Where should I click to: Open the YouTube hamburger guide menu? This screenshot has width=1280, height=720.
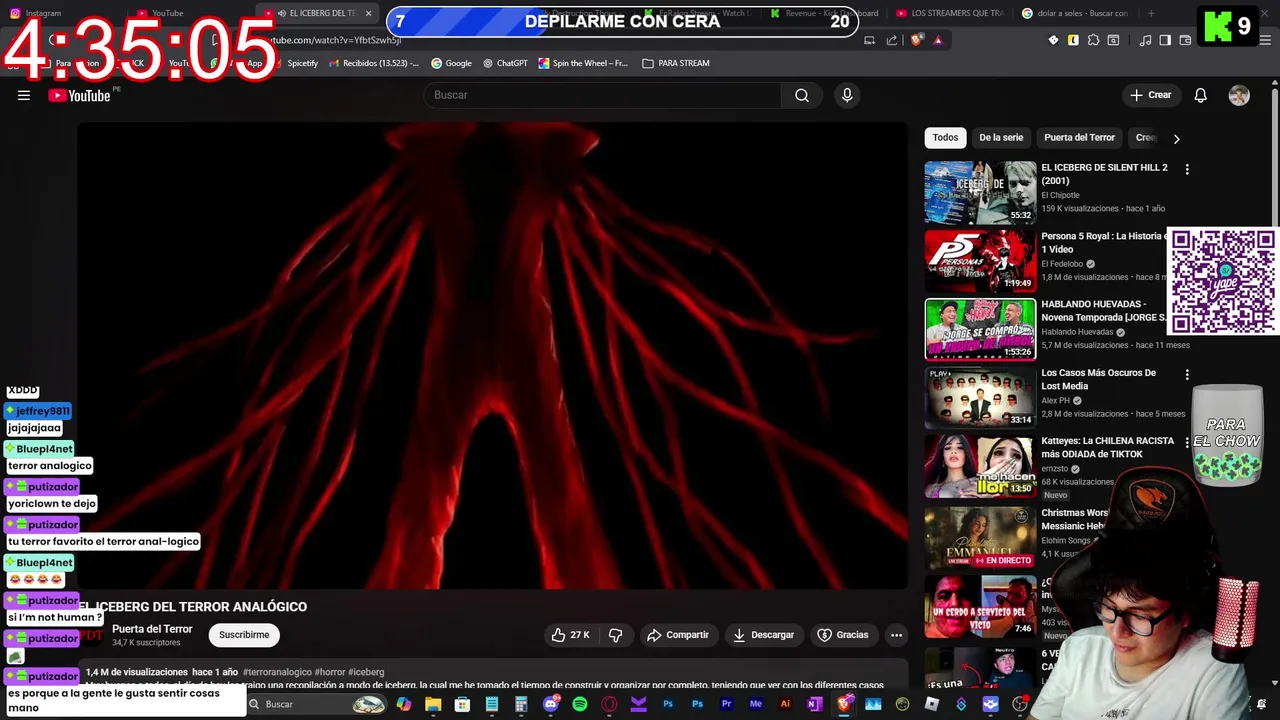click(24, 95)
